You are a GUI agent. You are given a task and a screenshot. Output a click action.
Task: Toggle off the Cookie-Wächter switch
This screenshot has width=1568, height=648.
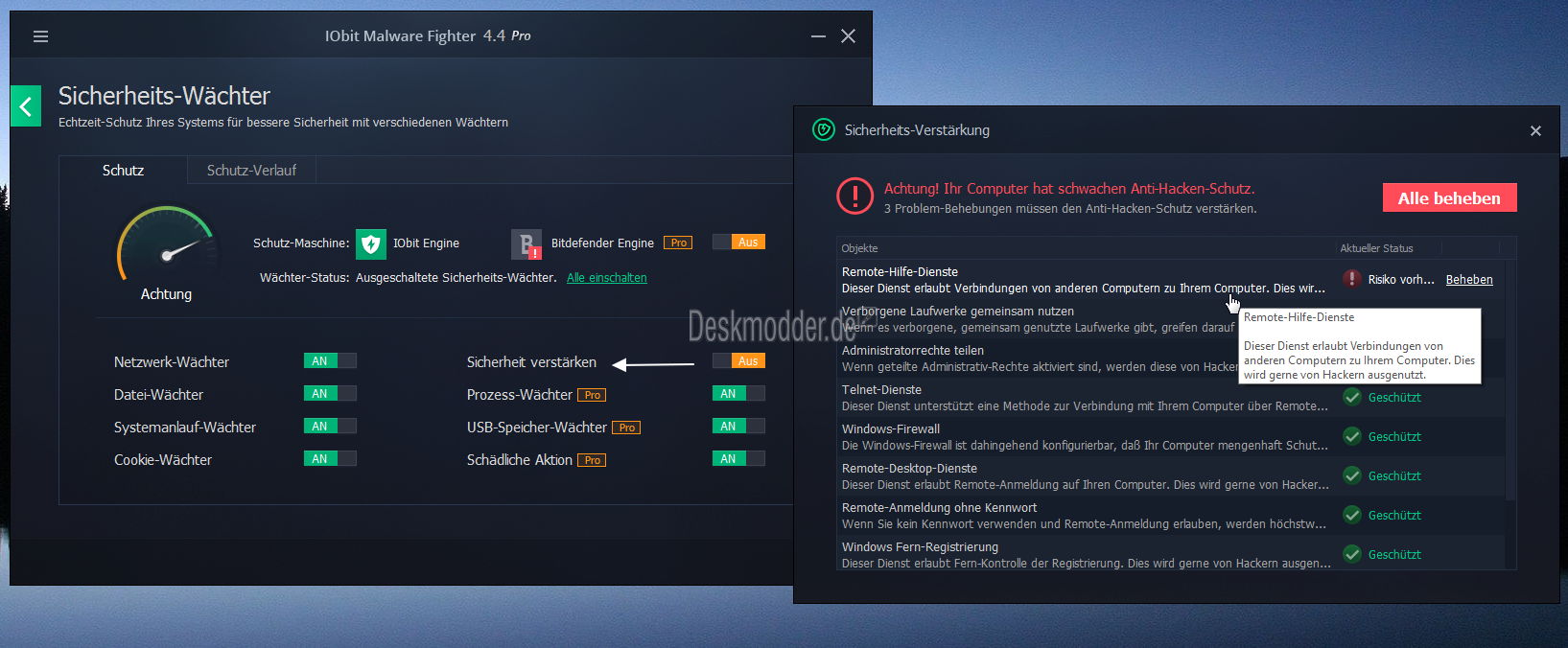330,459
